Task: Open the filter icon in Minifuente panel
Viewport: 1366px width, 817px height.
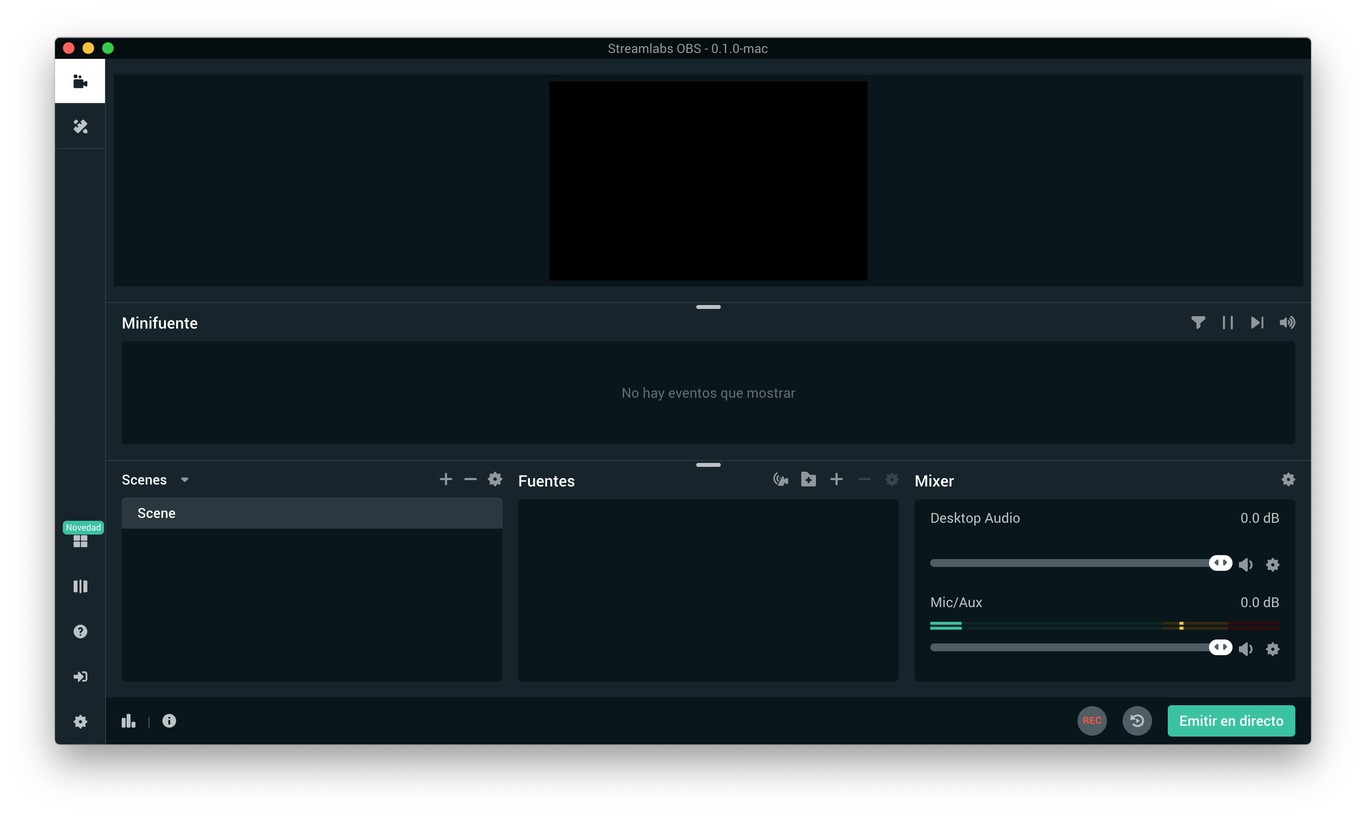Action: coord(1198,322)
